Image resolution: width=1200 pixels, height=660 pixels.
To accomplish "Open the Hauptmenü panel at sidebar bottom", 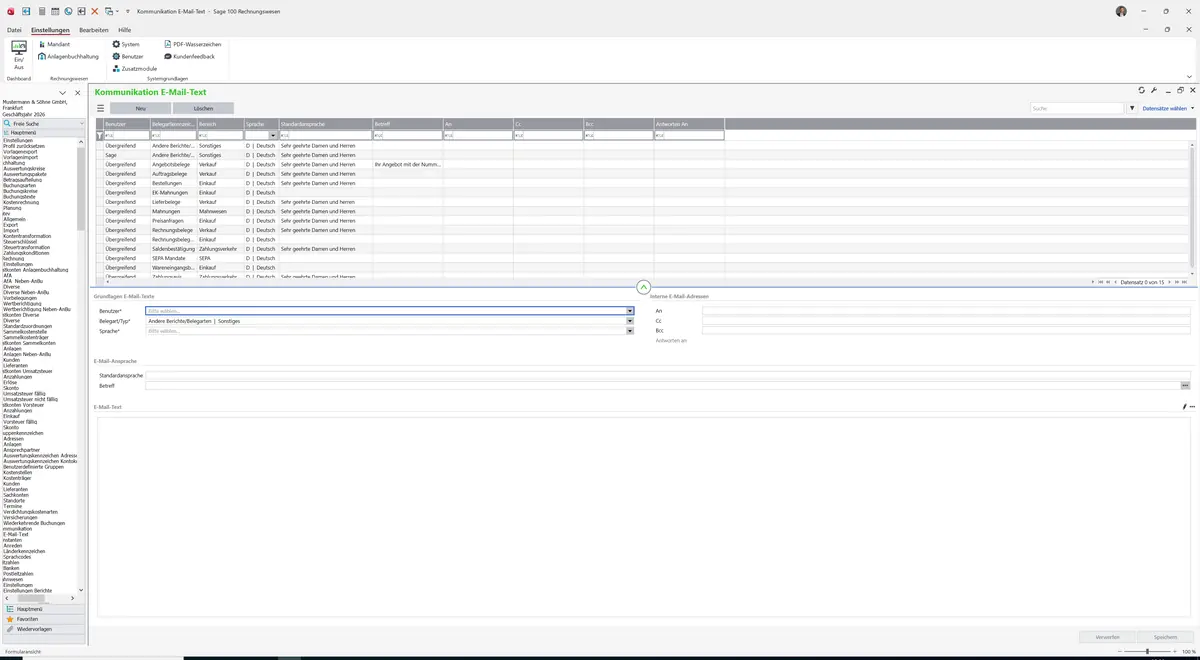I will (44, 609).
